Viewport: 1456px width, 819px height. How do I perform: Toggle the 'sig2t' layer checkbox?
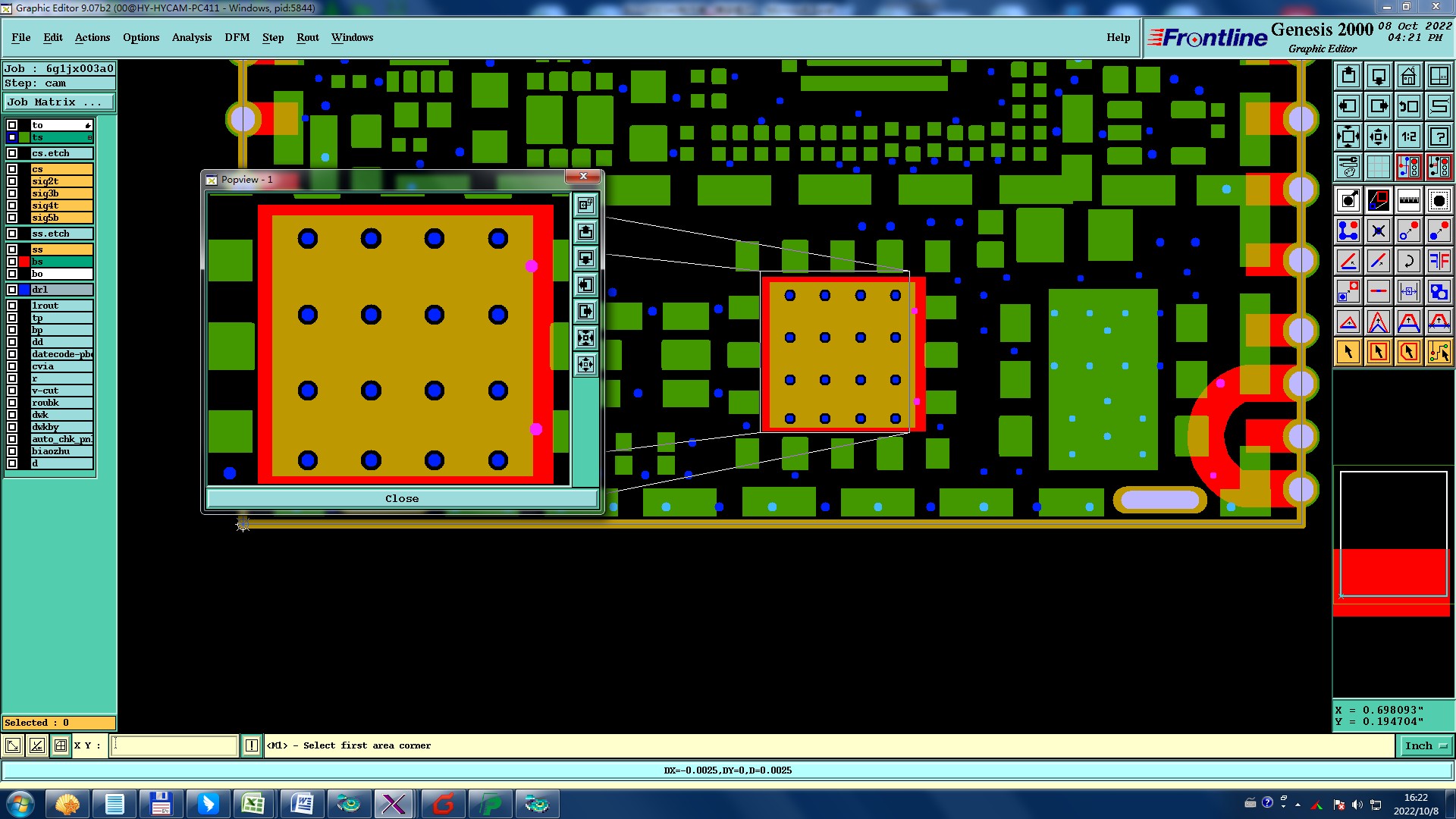[12, 181]
